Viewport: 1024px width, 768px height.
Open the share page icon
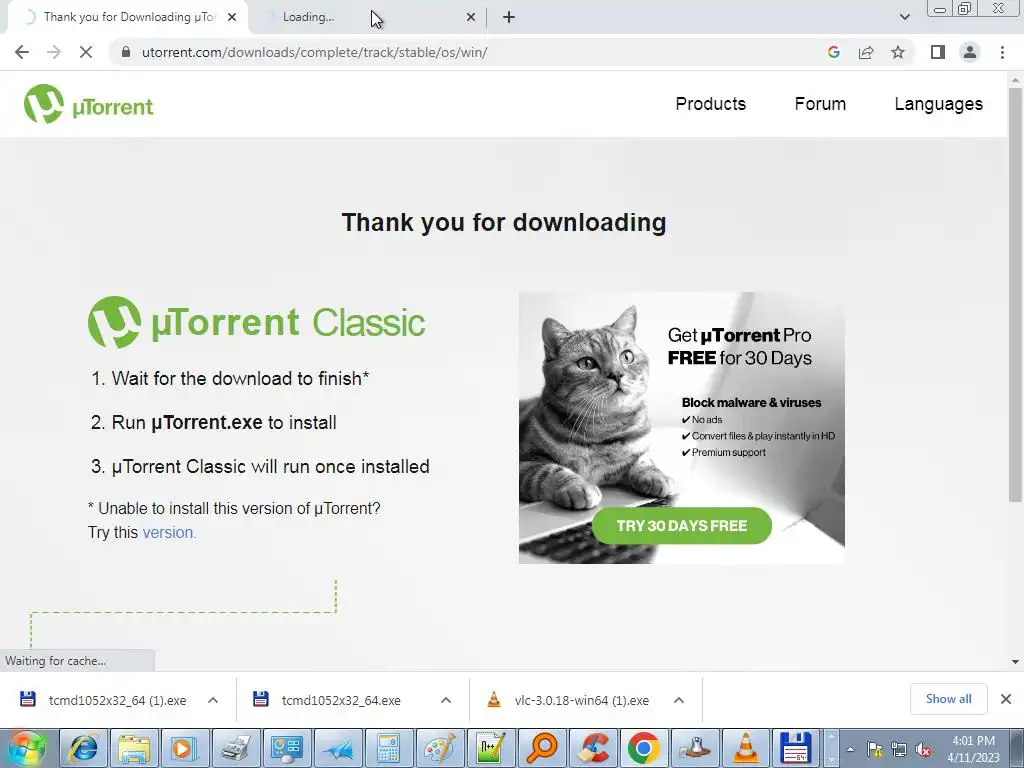click(866, 52)
